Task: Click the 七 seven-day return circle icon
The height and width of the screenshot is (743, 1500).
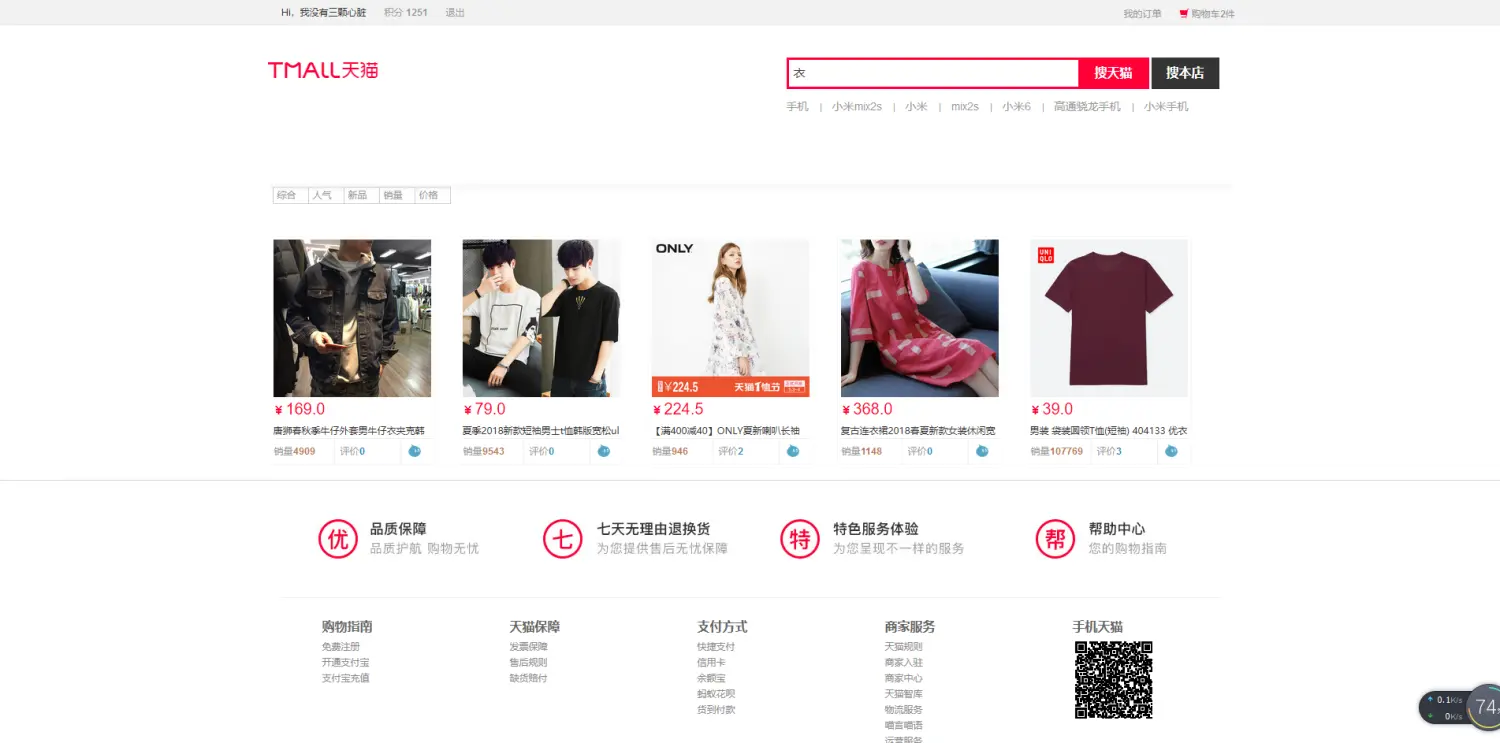Action: click(x=563, y=539)
